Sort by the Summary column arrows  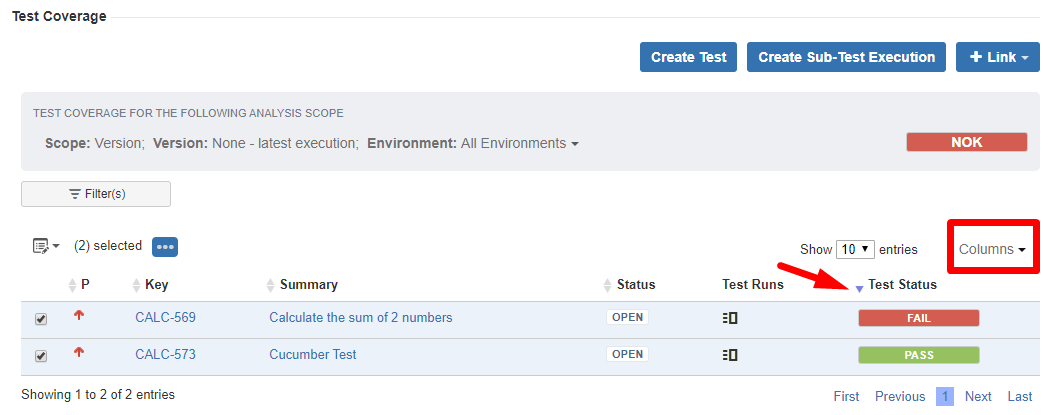point(271,285)
